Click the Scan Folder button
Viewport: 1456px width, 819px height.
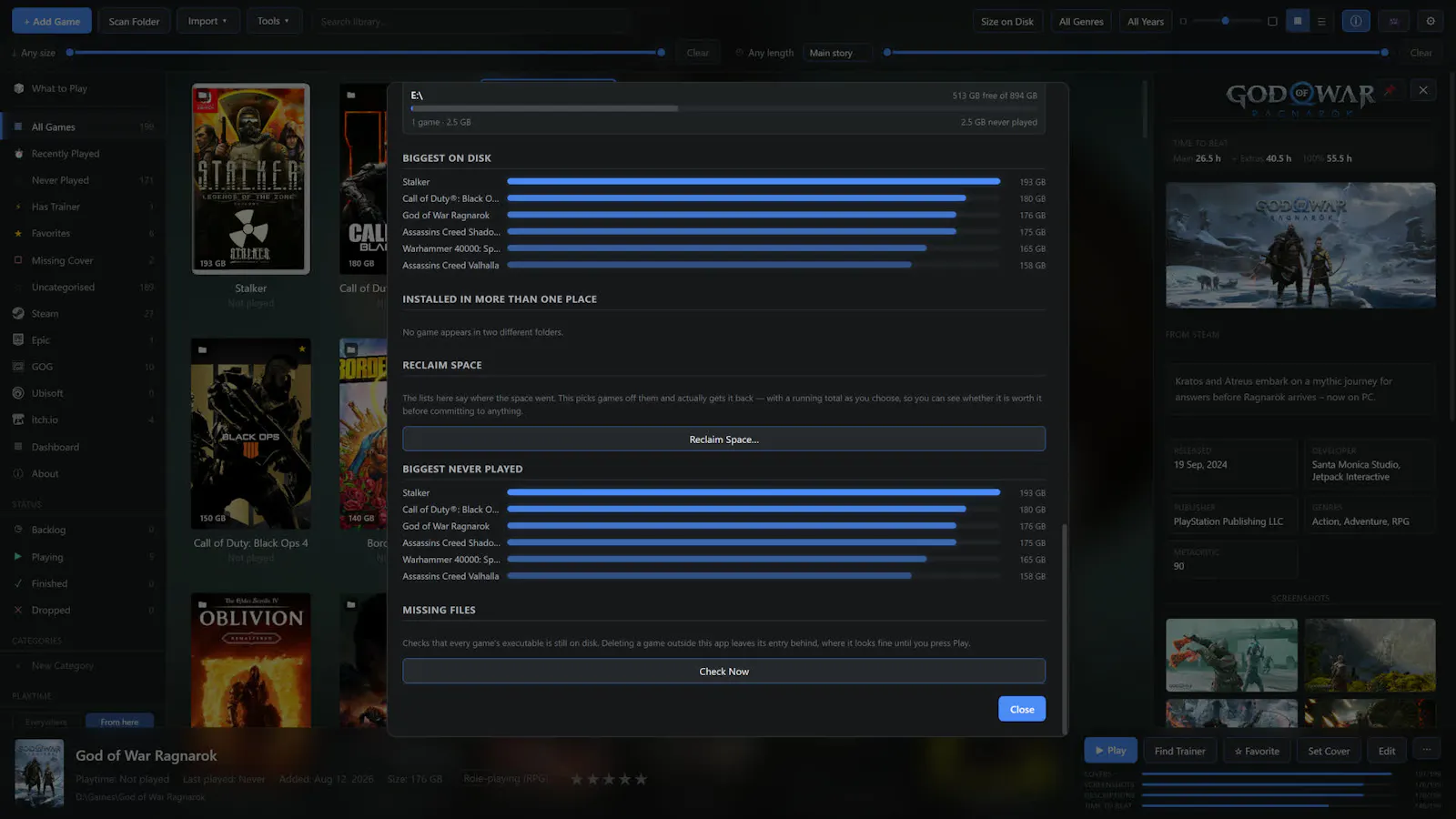[x=134, y=21]
